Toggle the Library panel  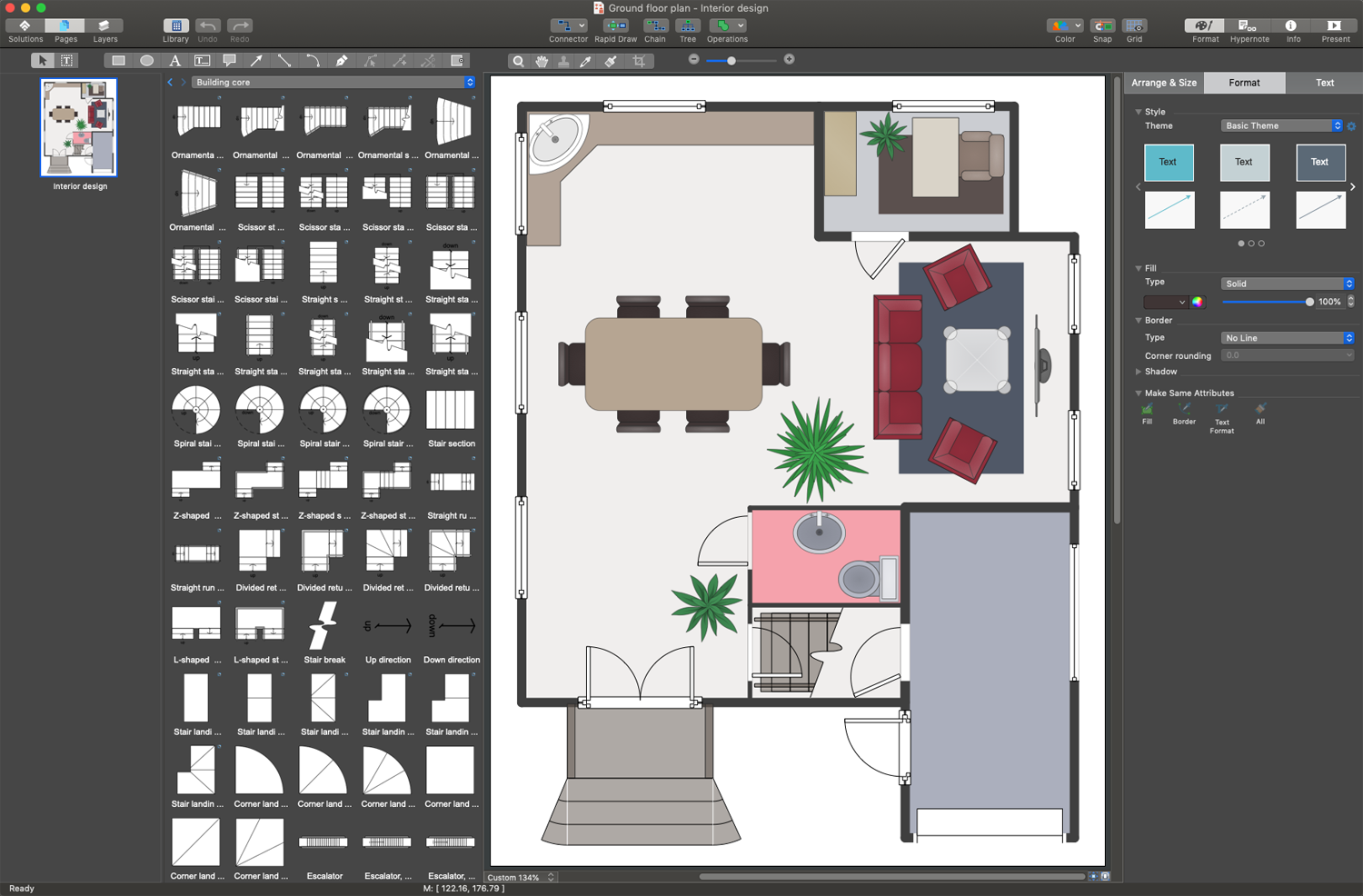[x=175, y=26]
